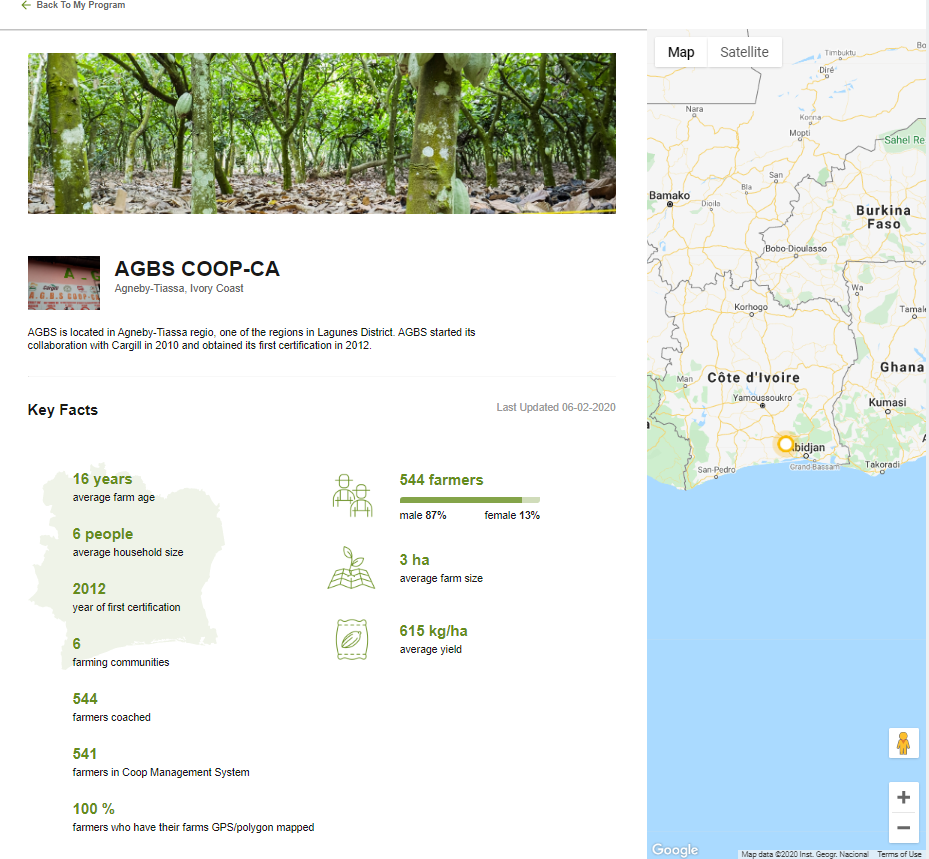Switch to Satellite map view

pyautogui.click(x=744, y=52)
